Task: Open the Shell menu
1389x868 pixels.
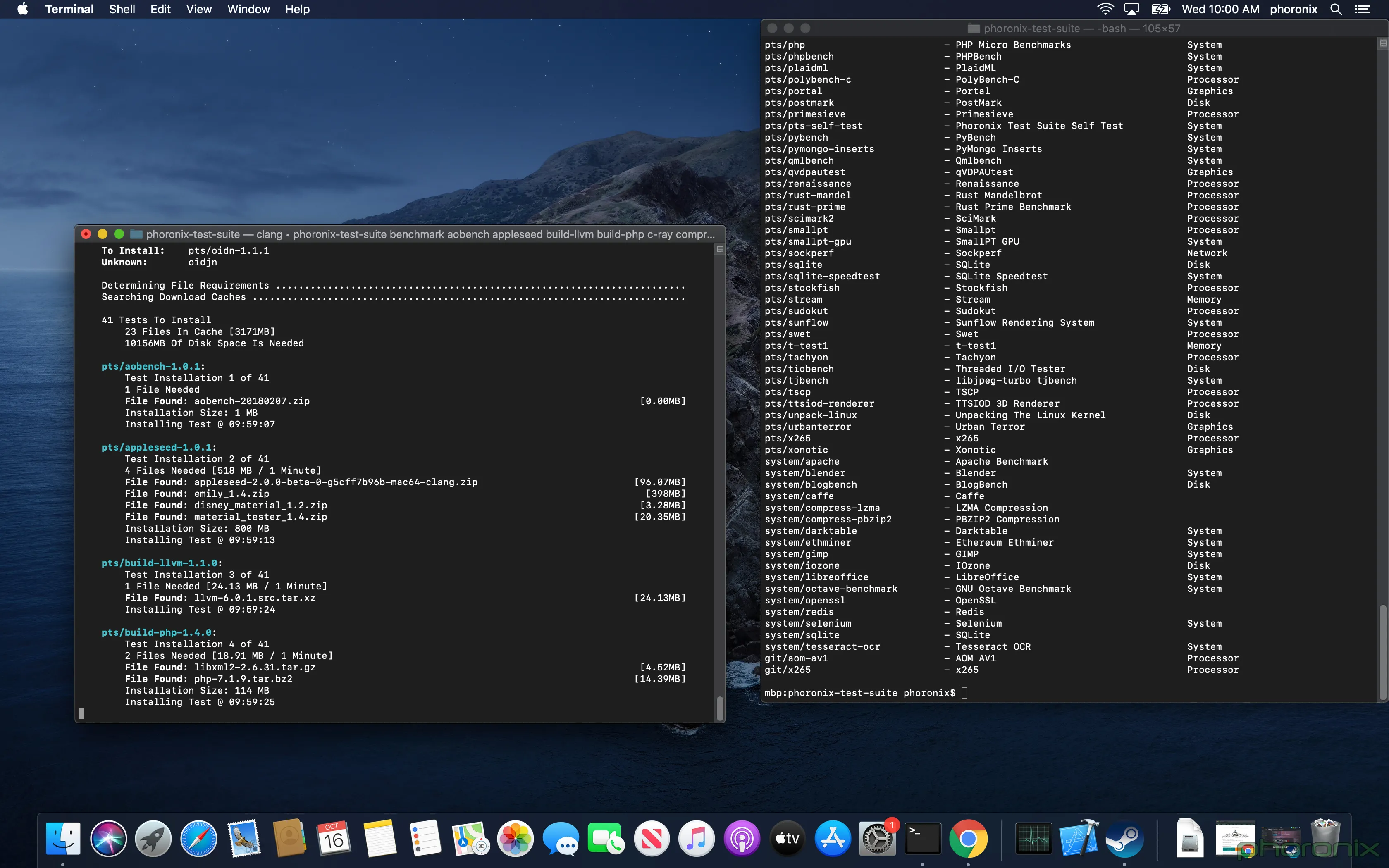Action: pos(121,9)
